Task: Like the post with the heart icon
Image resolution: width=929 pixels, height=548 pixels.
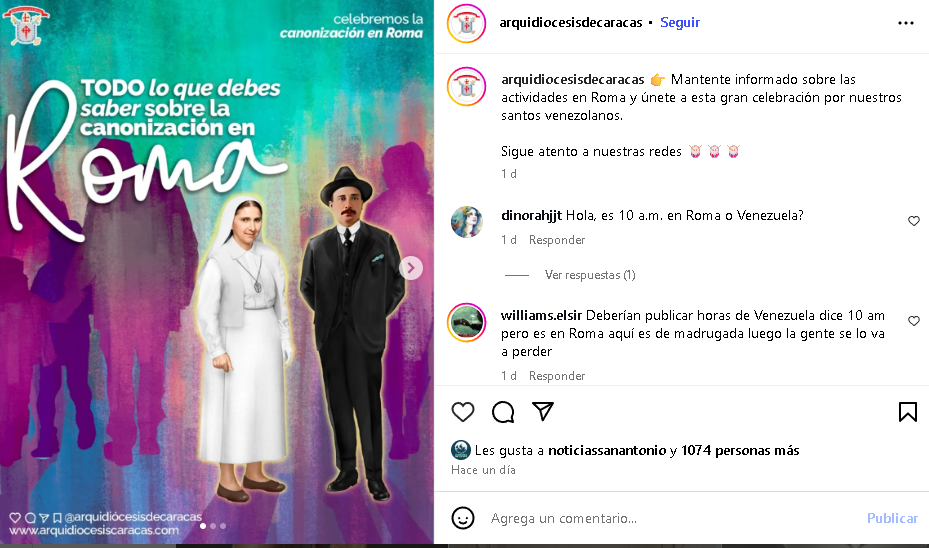Action: 463,412
